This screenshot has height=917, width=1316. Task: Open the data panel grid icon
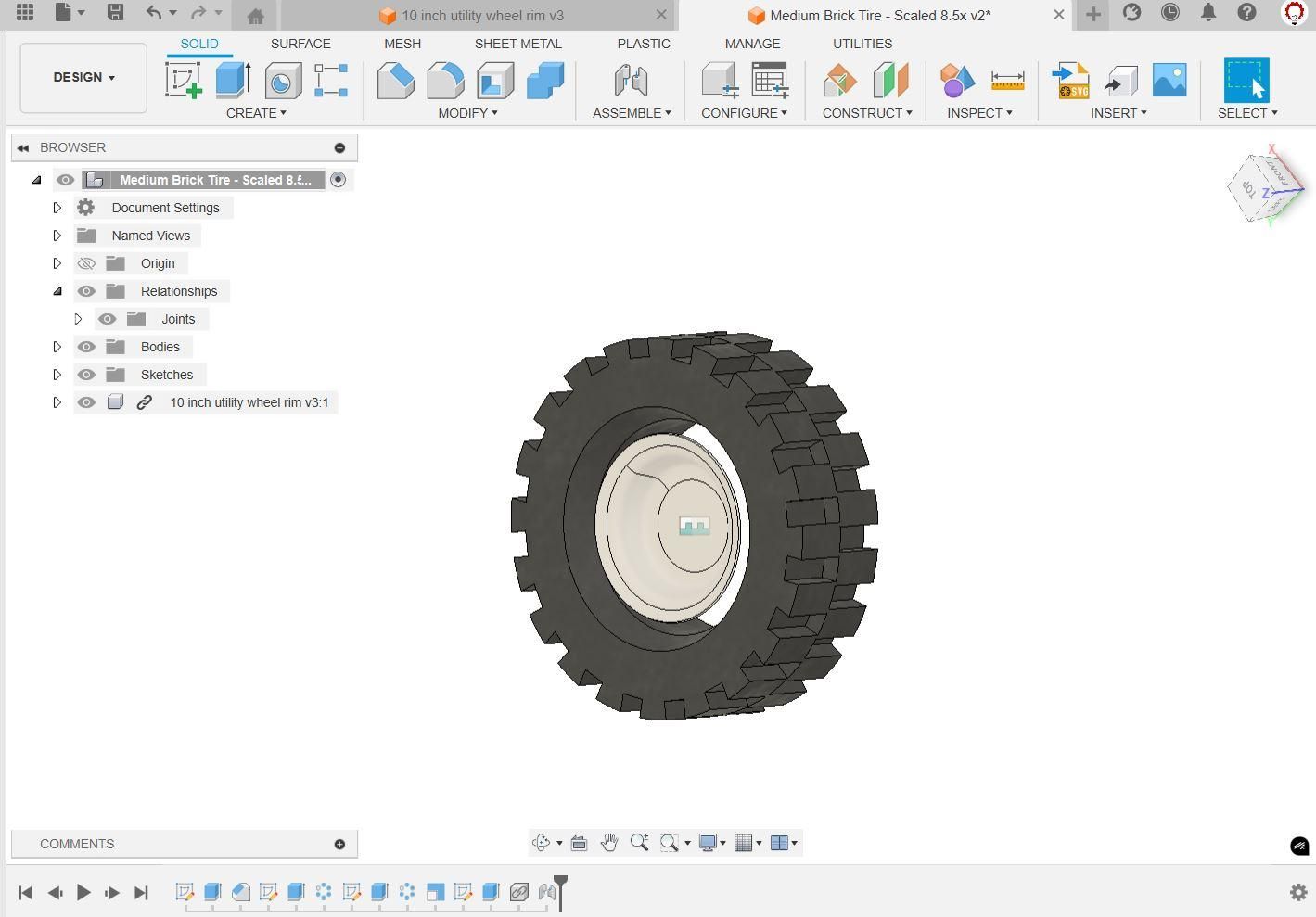coord(25,13)
